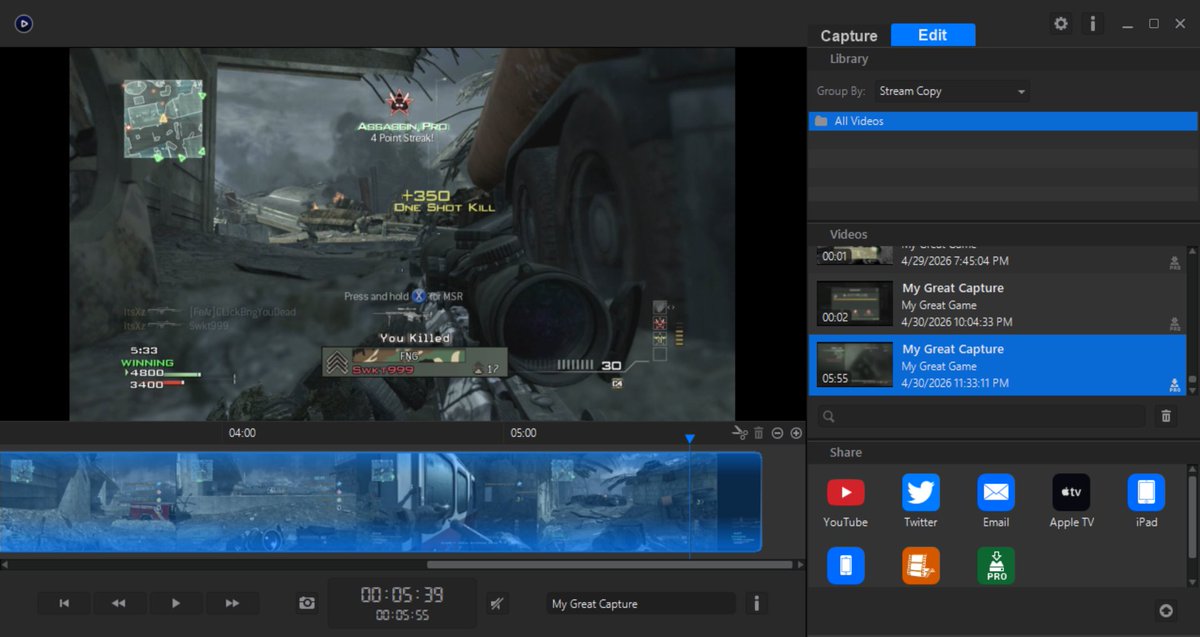Screen dimensions: 1200x637
Task: Click the scissors cut tool above timeline
Action: pos(739,433)
